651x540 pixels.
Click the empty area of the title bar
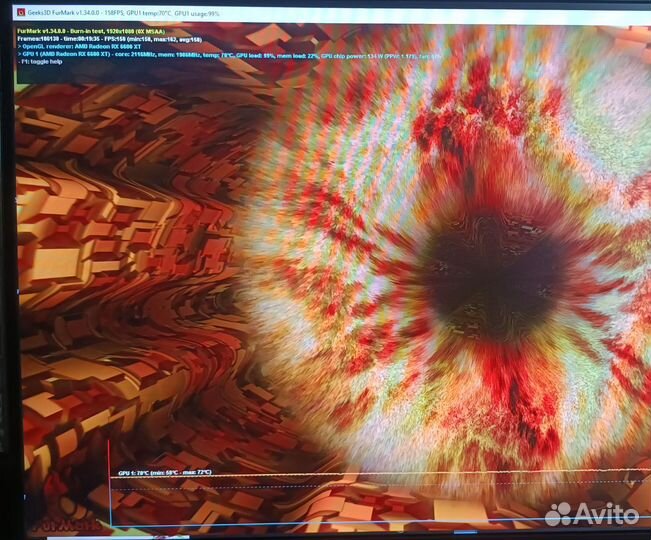450,12
